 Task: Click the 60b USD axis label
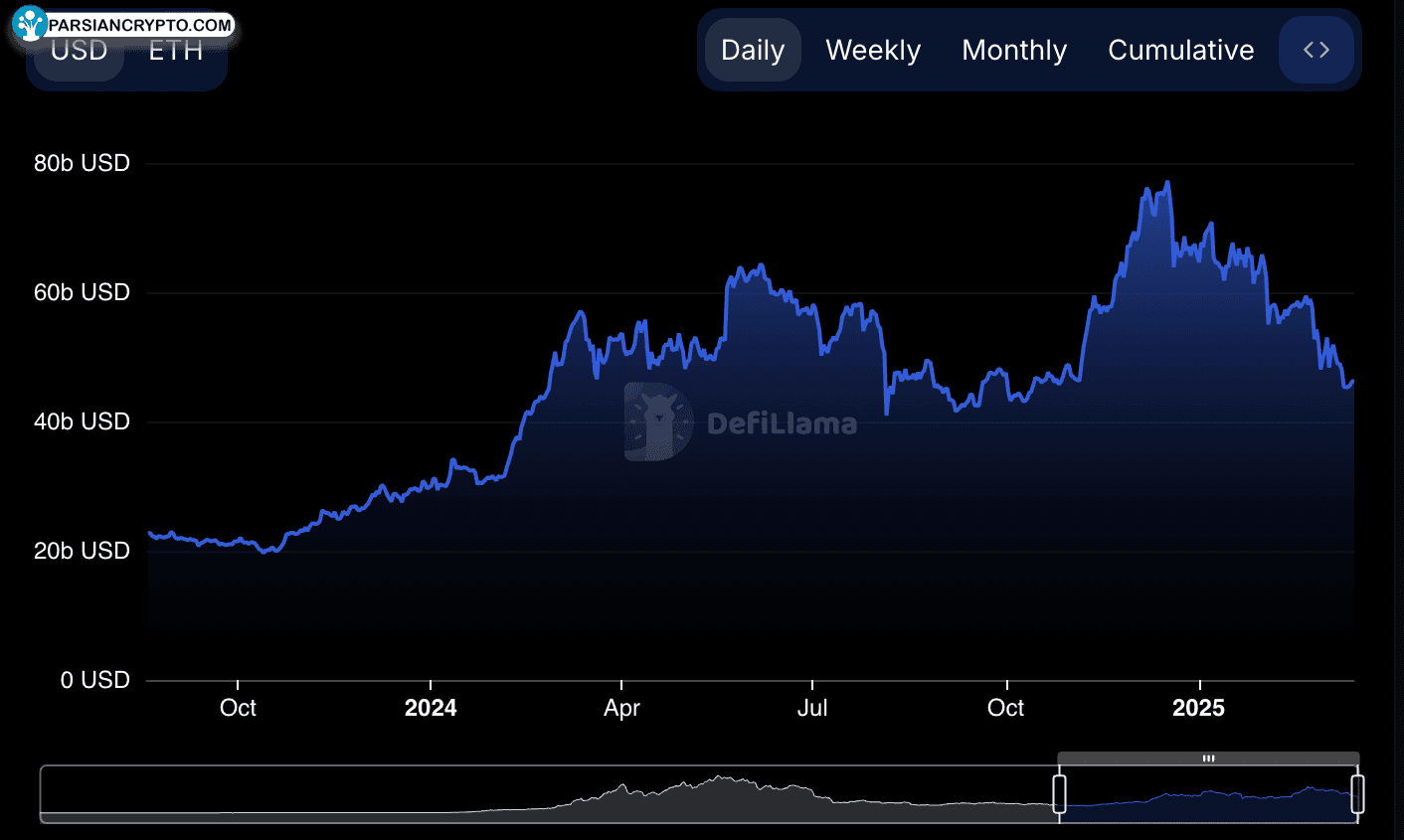pos(82,292)
